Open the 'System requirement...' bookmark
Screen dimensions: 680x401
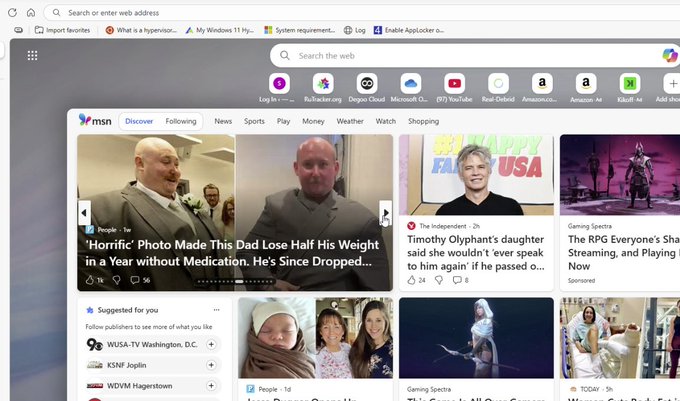click(300, 30)
